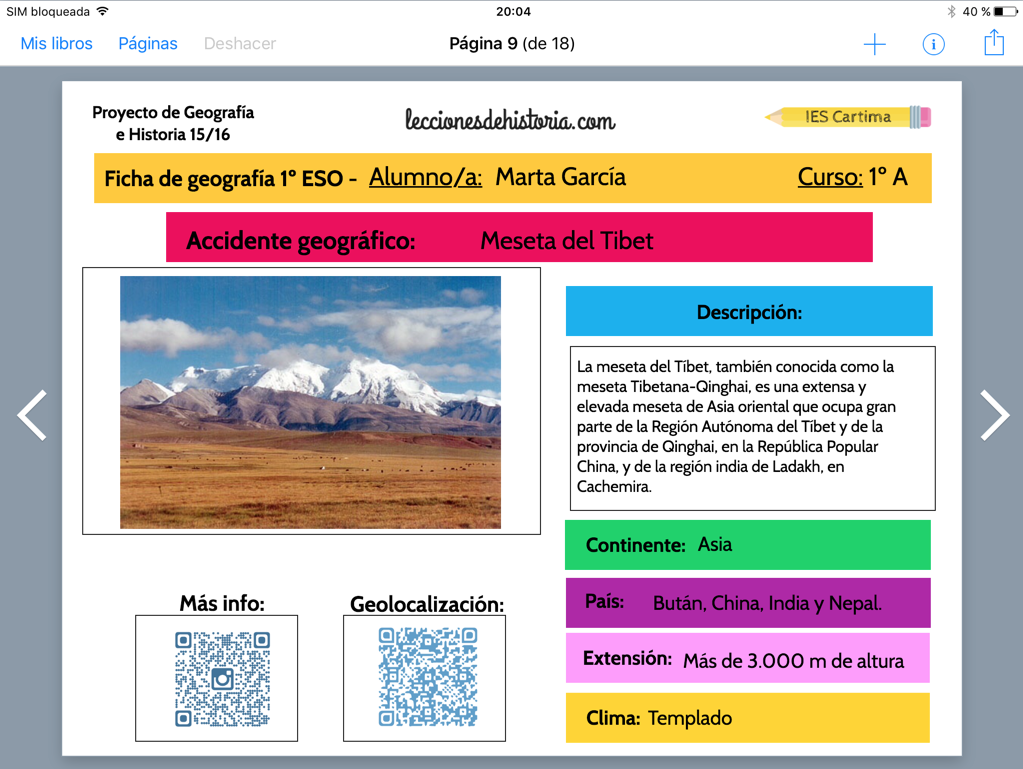This screenshot has width=1023, height=769.
Task: Open the Páginas overview
Action: pyautogui.click(x=148, y=44)
